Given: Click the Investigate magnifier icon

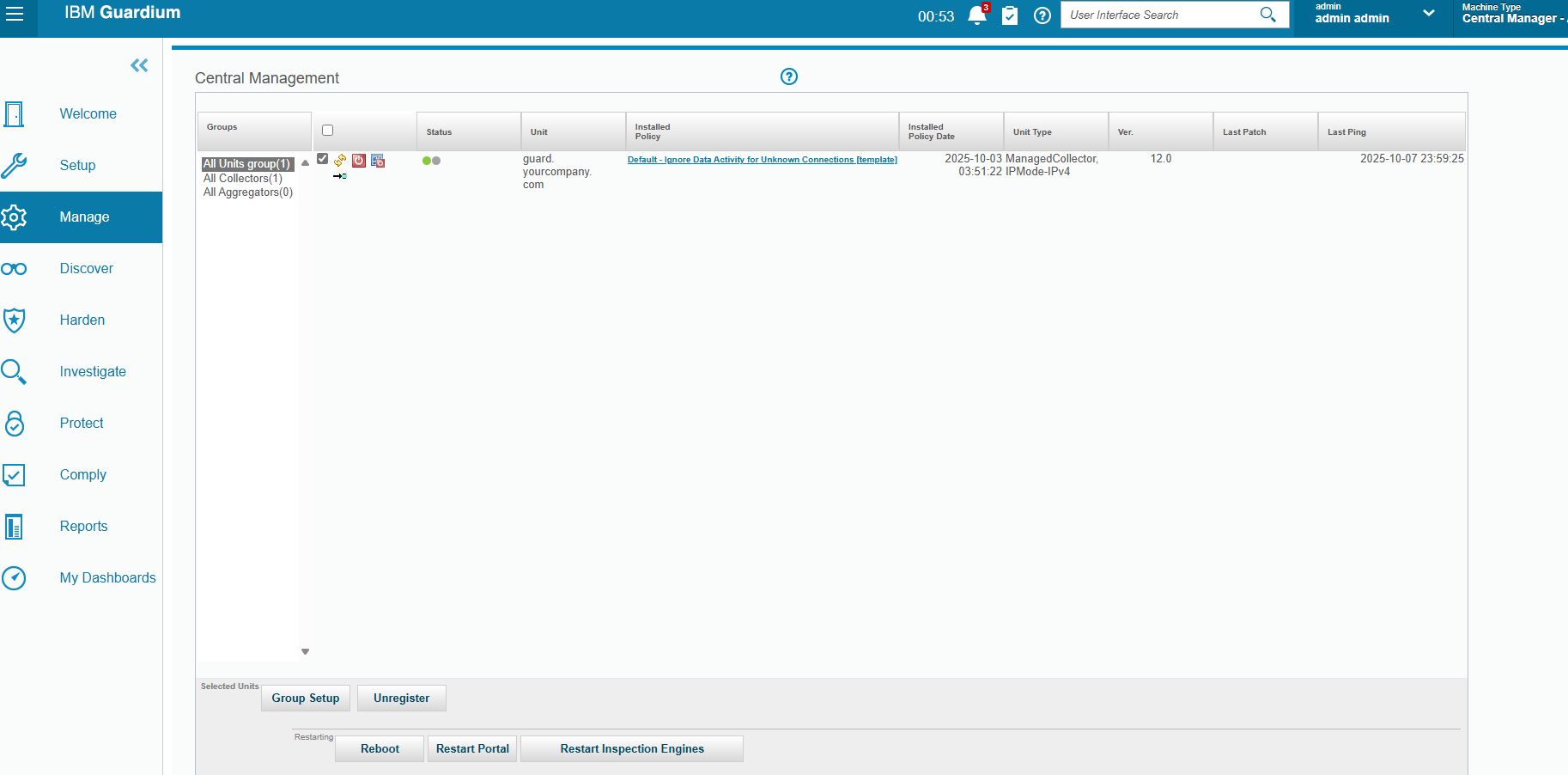Looking at the screenshot, I should pyautogui.click(x=14, y=372).
